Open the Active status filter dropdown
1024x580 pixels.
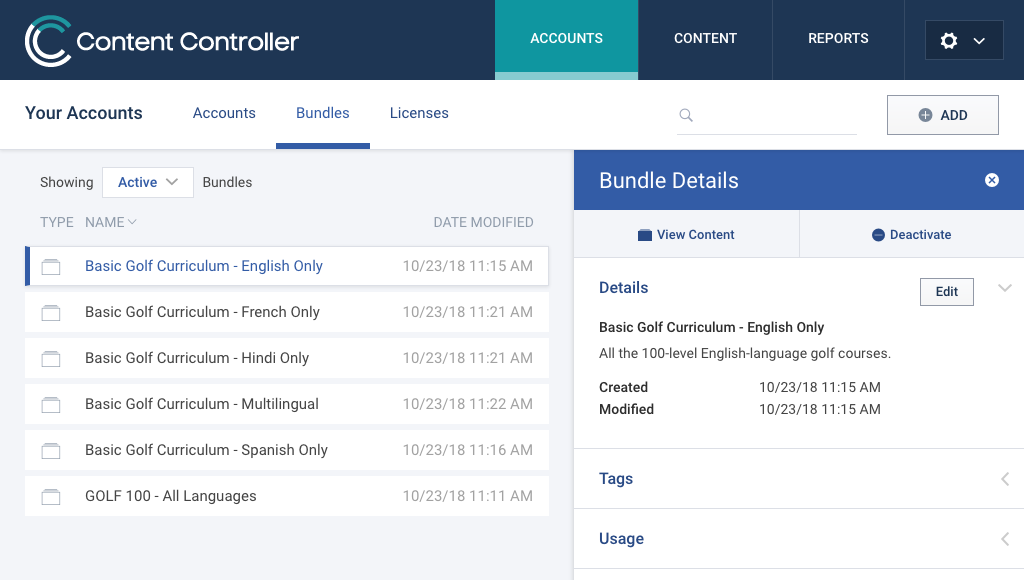point(148,182)
